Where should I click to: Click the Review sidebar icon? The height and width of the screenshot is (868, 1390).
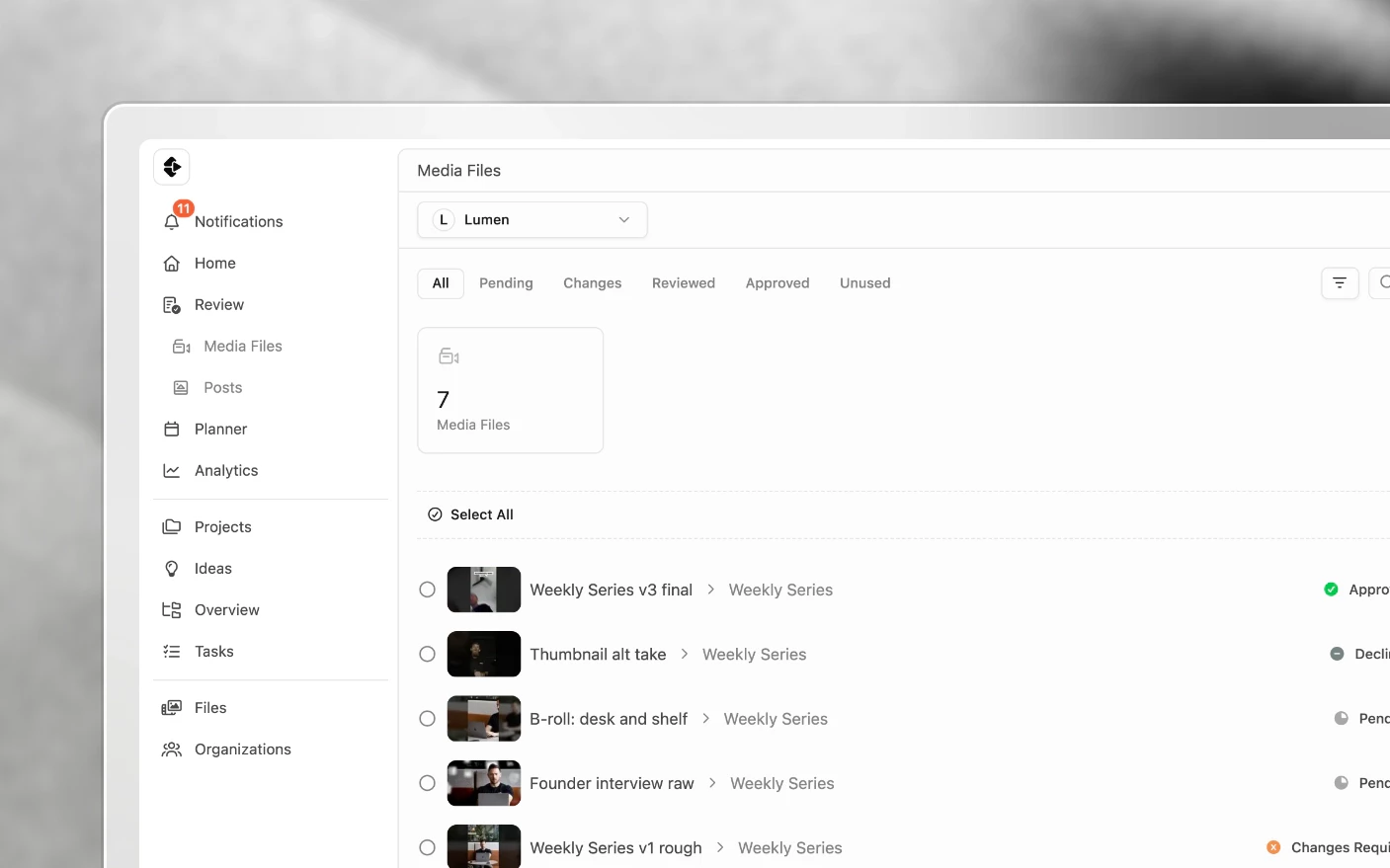(x=172, y=305)
